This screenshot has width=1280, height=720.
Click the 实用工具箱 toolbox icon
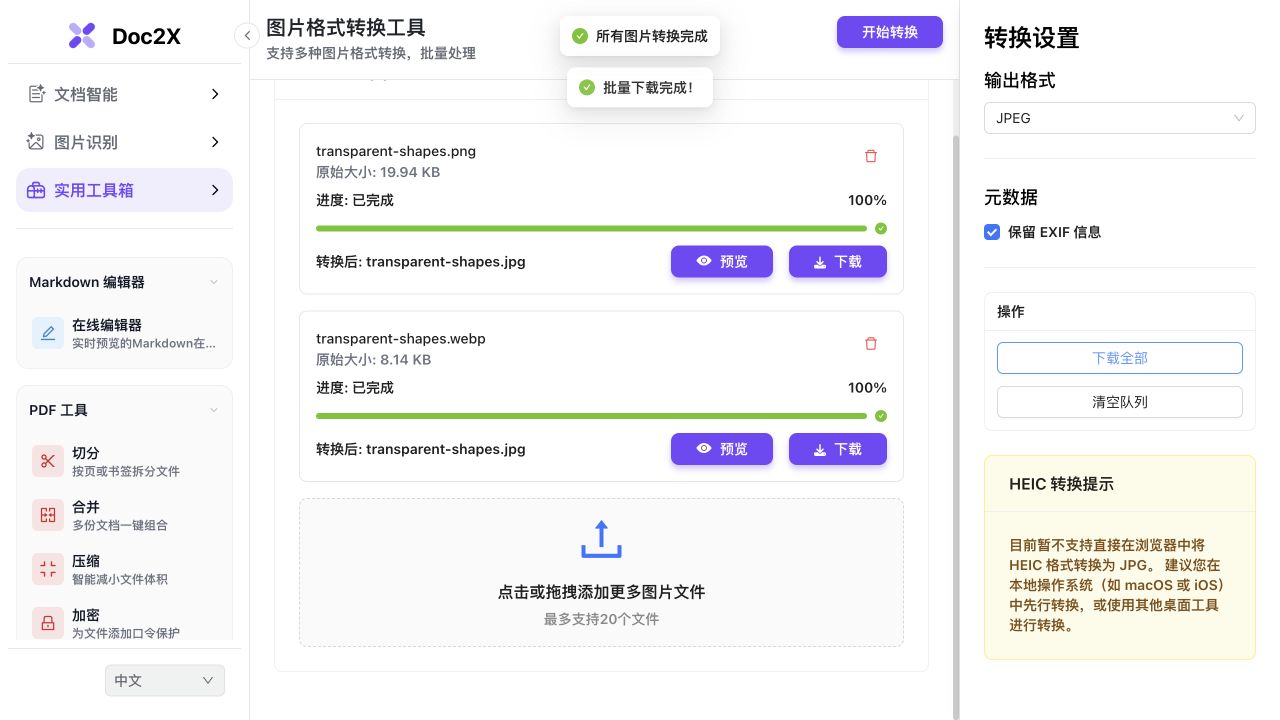pos(36,190)
